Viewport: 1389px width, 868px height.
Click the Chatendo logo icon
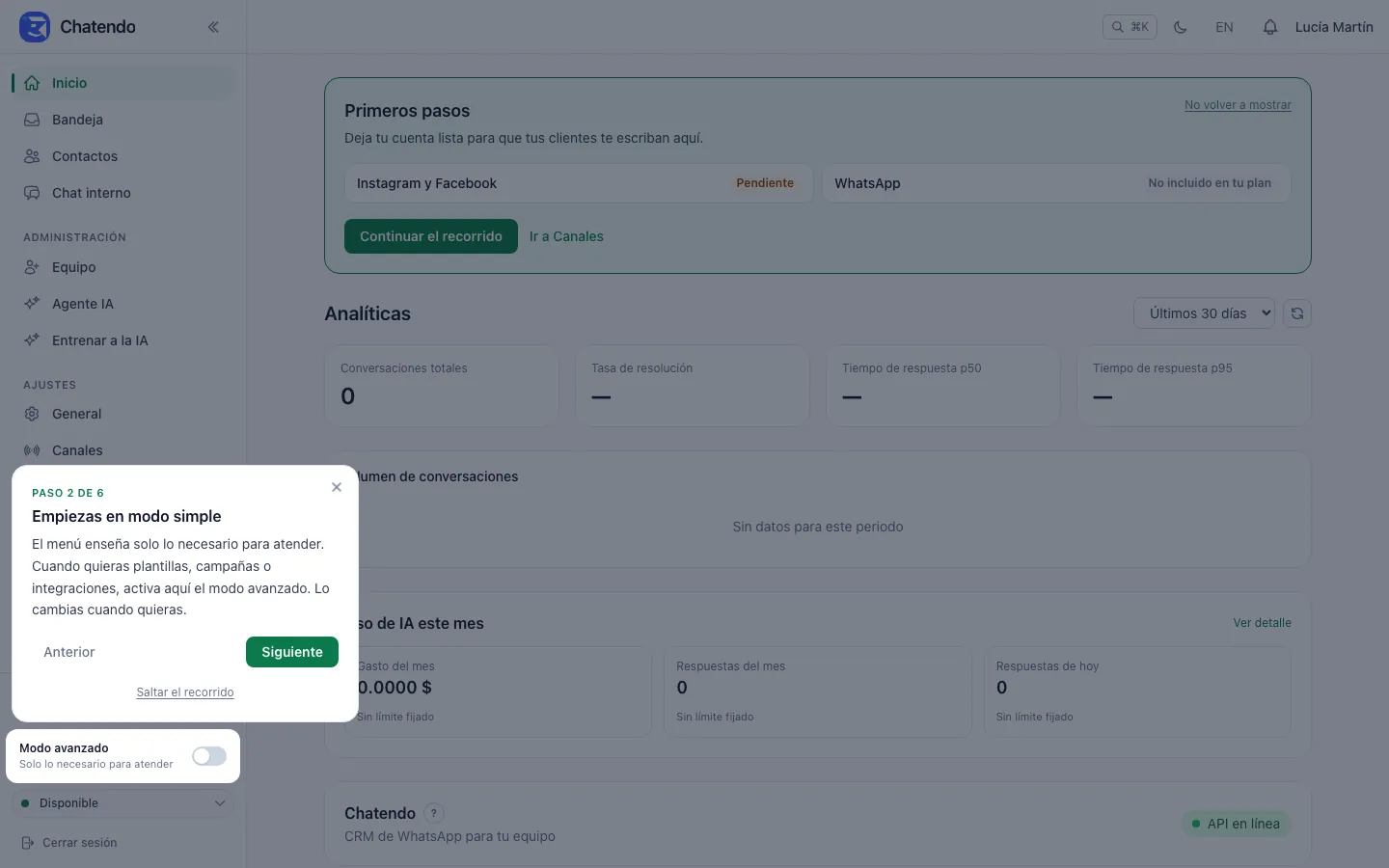(35, 27)
